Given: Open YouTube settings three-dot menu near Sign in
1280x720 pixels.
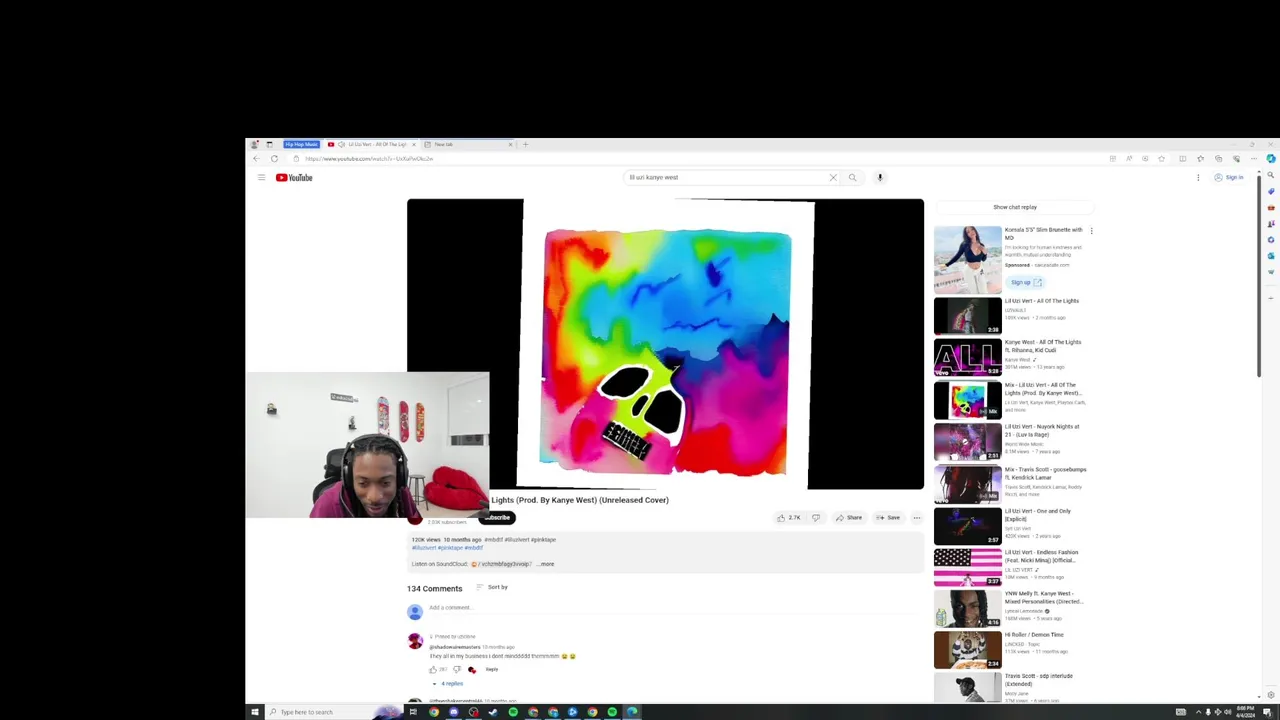Looking at the screenshot, I should click(x=1198, y=178).
